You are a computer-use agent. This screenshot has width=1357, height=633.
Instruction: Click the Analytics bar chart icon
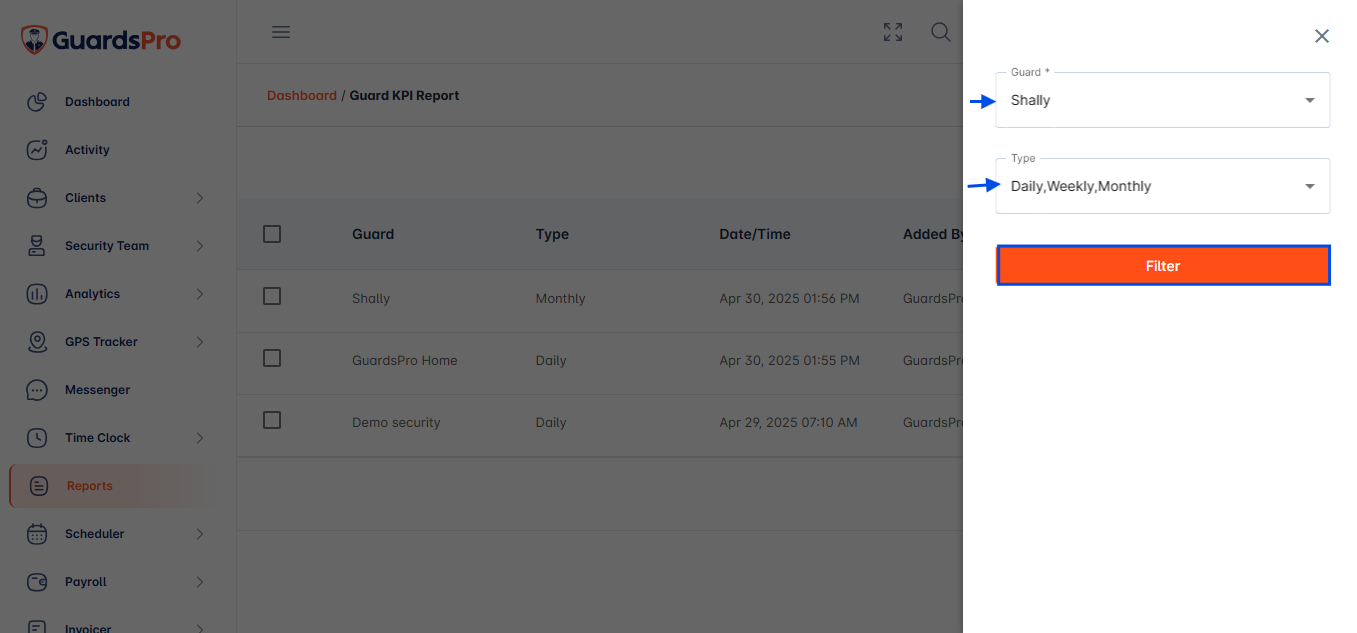tap(37, 294)
